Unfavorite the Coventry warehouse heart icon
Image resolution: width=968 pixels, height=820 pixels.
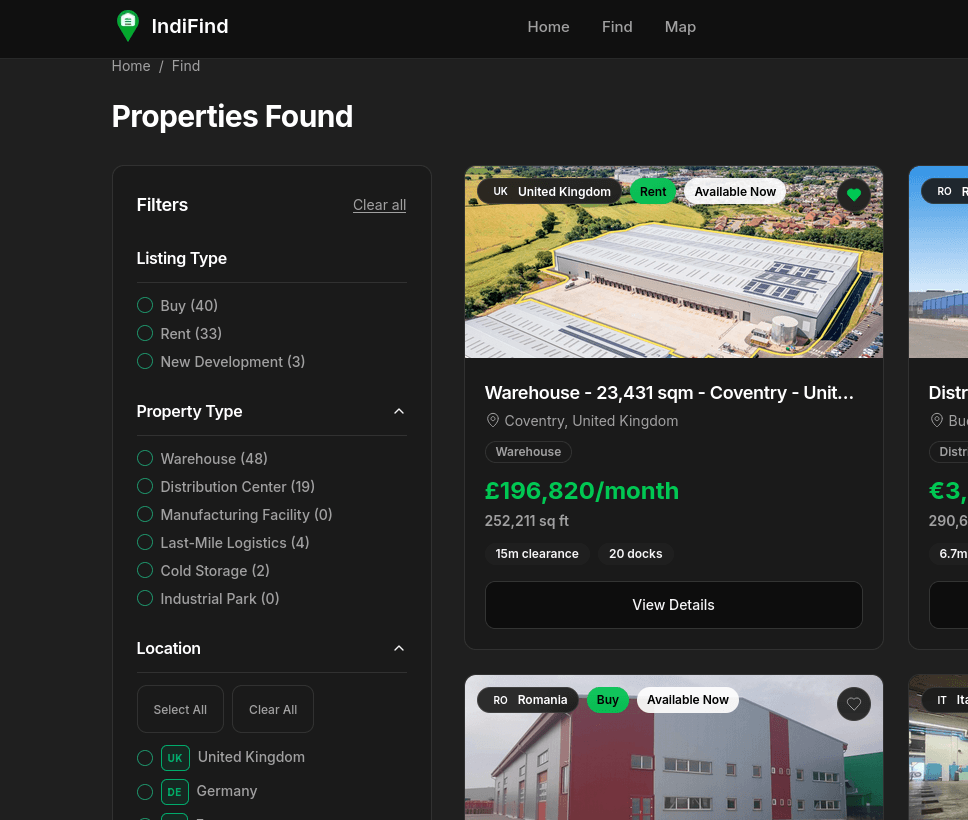854,195
